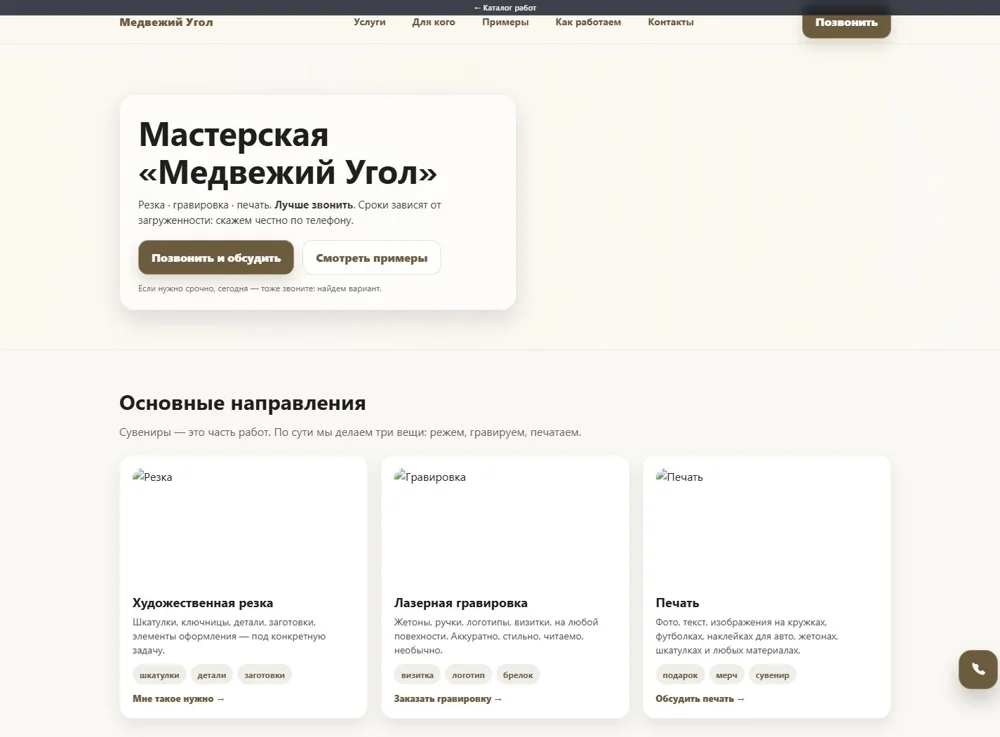Select the сувенир tag
Viewport: 1000px width, 737px height.
point(772,675)
